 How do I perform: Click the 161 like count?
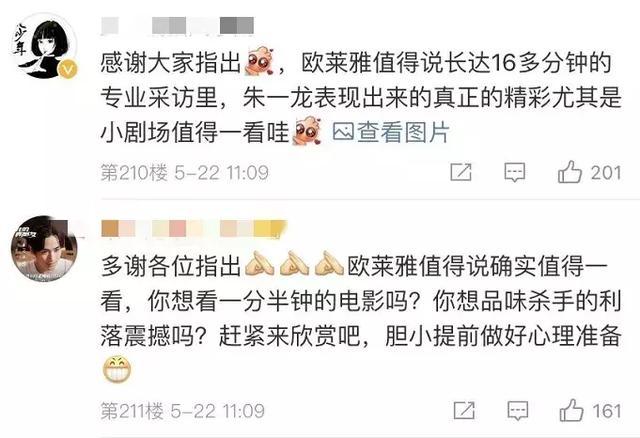[x=607, y=411]
